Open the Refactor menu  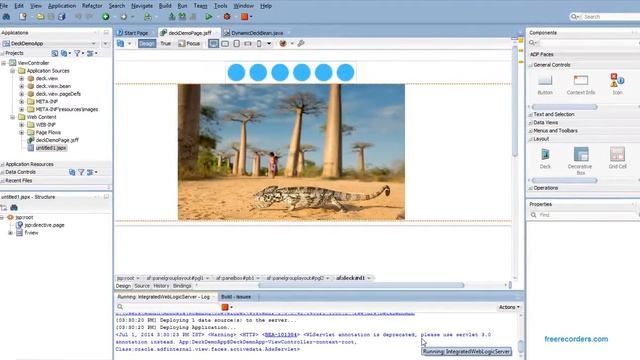(92, 6)
